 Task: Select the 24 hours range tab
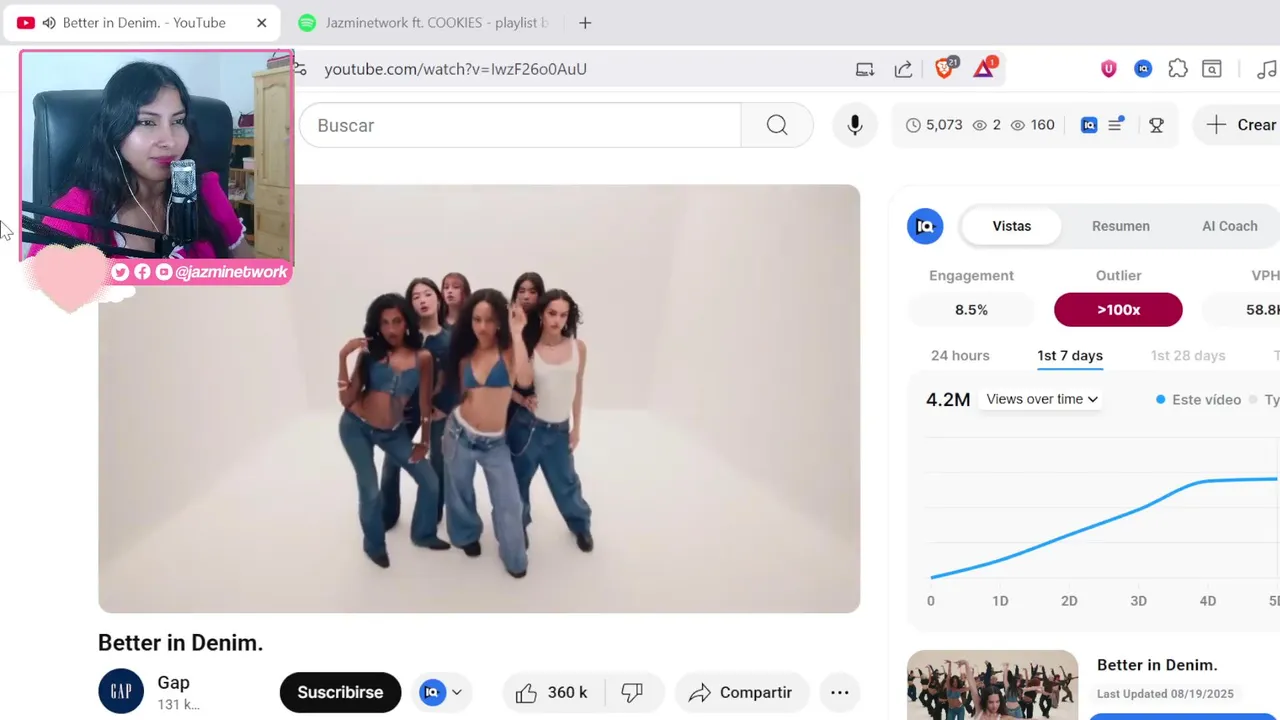coord(960,356)
